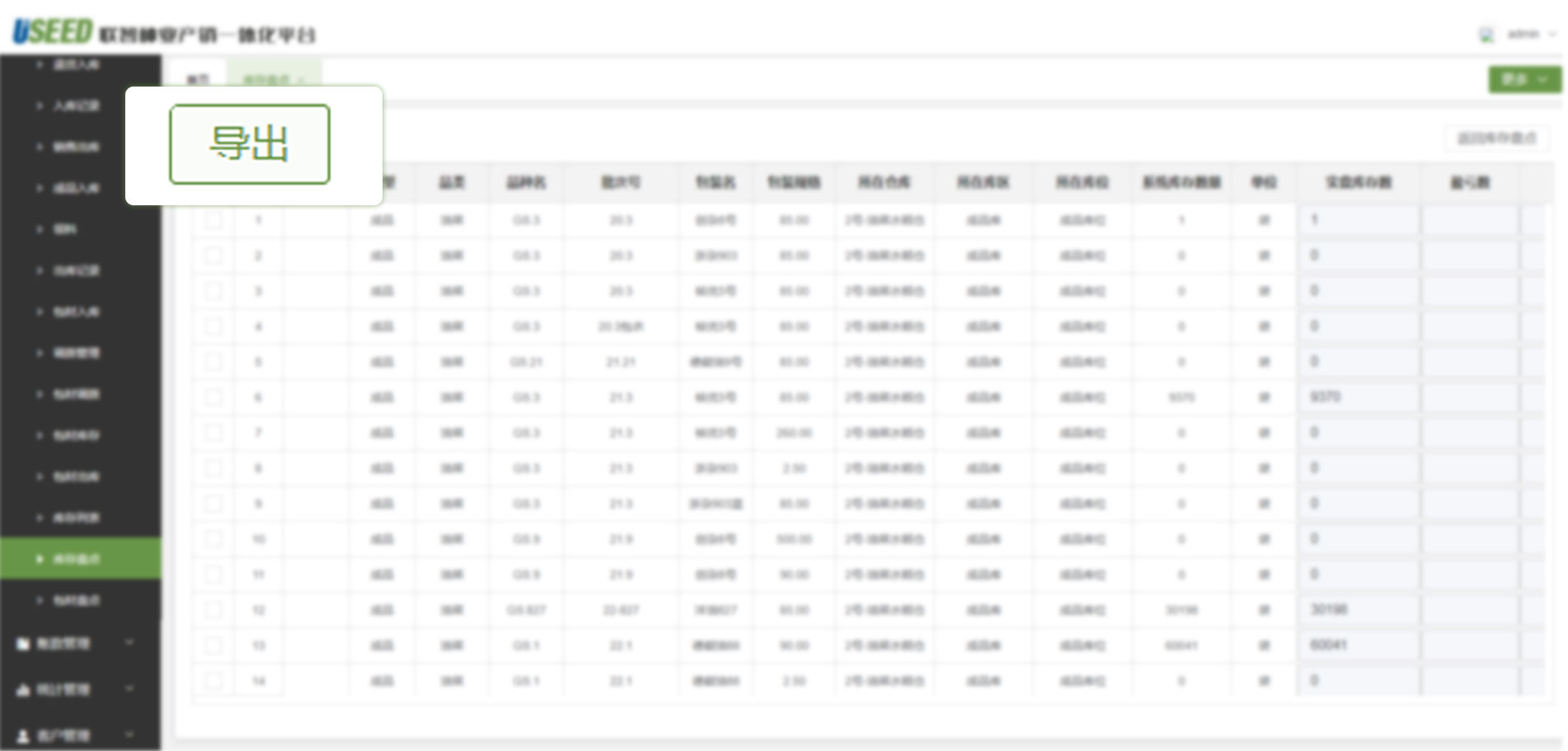Open 入库记录 in the sidebar menu
Screen dimensions: 1568x751
pyautogui.click(x=76, y=106)
